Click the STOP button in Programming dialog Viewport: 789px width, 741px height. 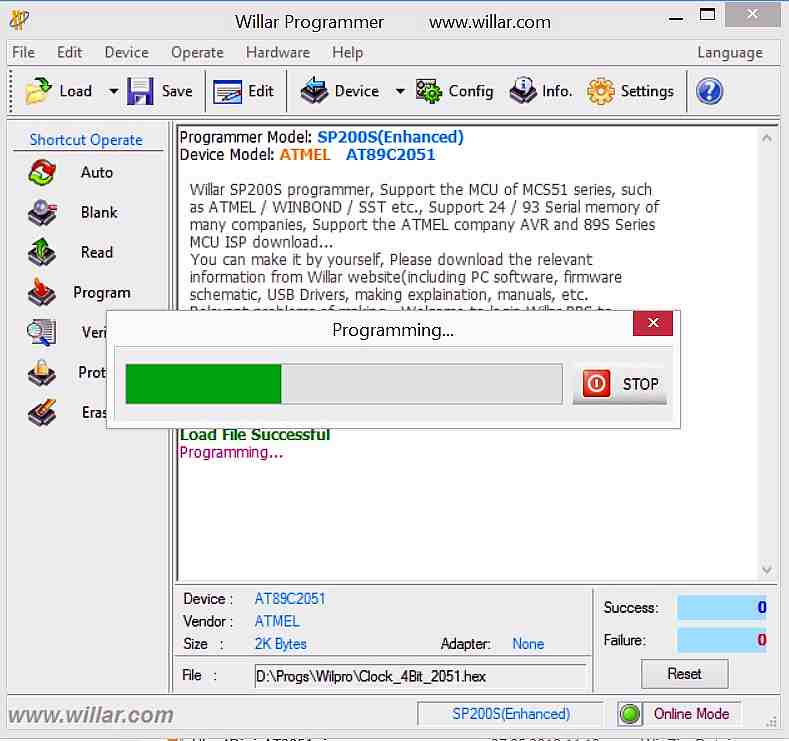(x=620, y=384)
